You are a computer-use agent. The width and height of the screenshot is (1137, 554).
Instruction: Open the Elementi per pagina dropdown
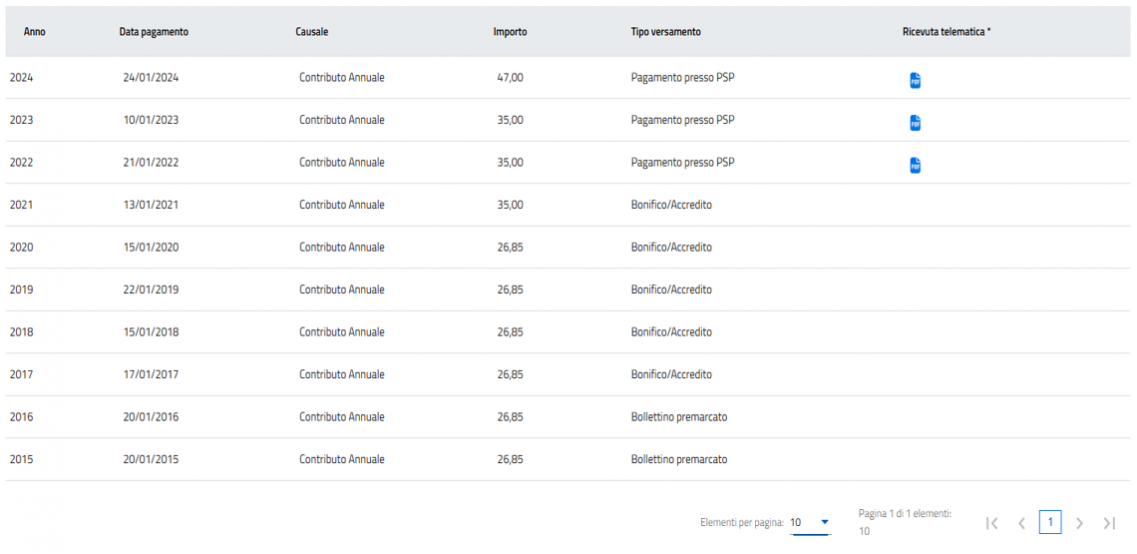click(x=810, y=523)
